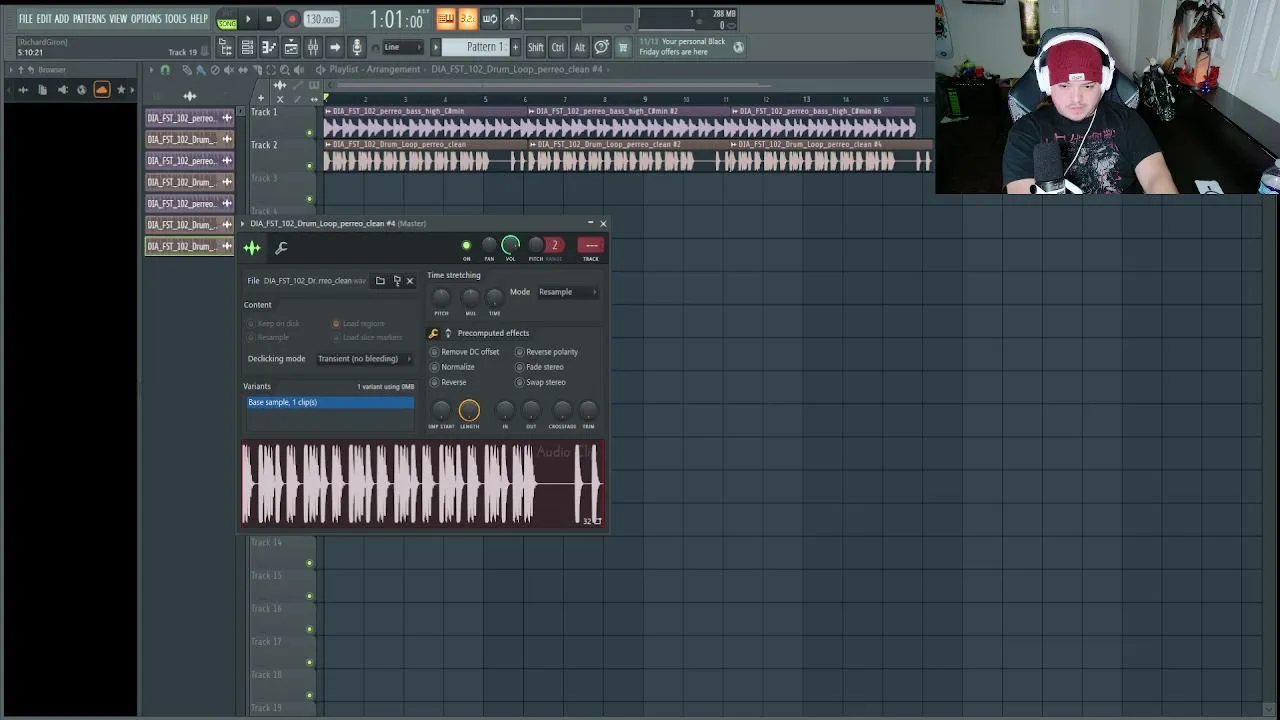Open time stretching Mode Resample dropdown
The height and width of the screenshot is (720, 1280).
[x=567, y=292]
